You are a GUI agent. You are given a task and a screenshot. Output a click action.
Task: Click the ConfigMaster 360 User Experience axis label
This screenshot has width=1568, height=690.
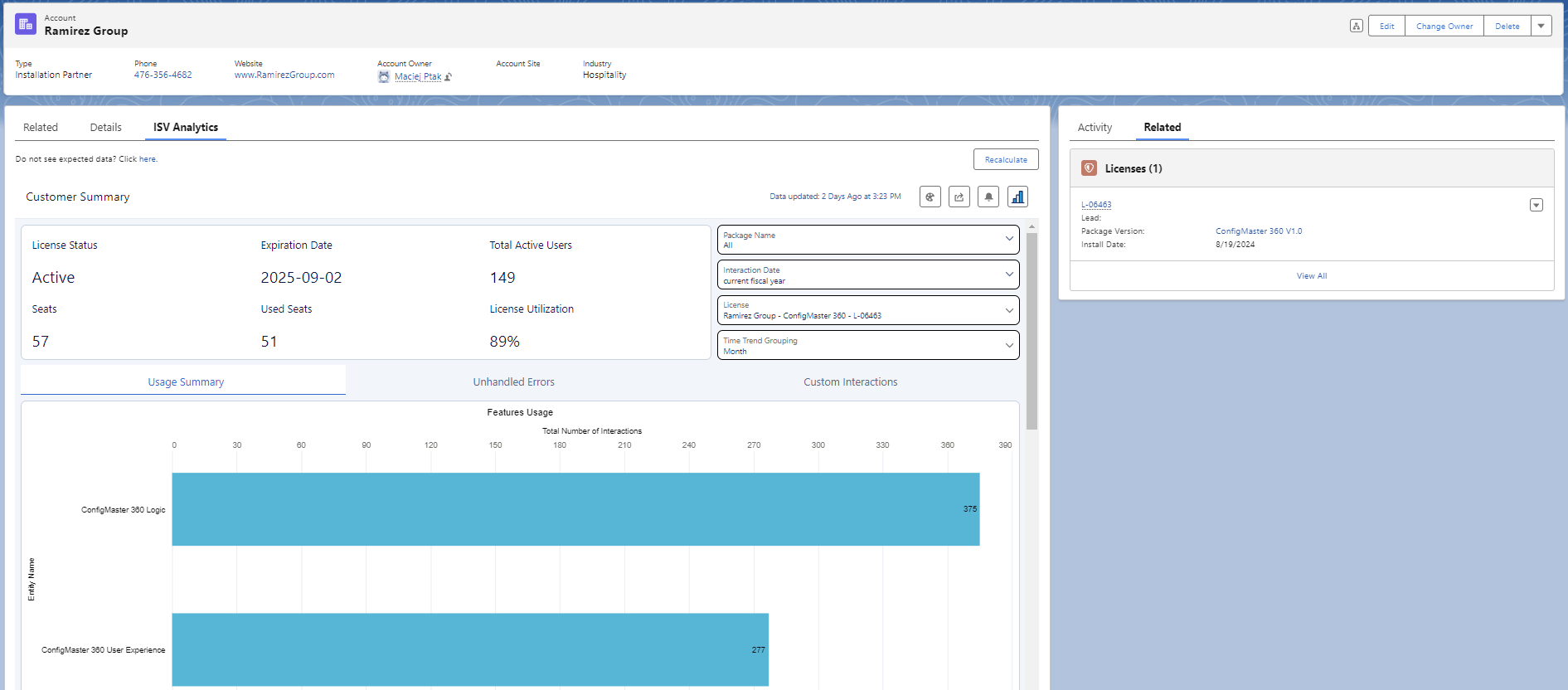[104, 650]
